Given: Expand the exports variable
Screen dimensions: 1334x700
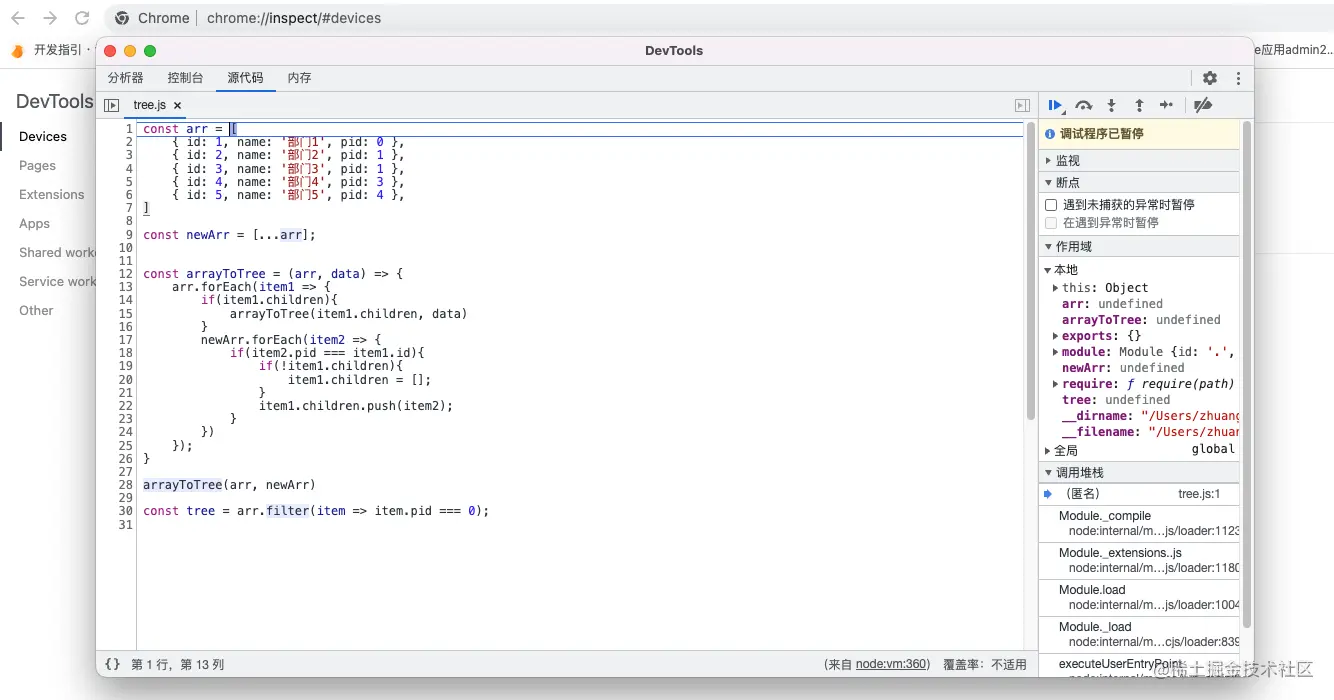Looking at the screenshot, I should 1056,336.
